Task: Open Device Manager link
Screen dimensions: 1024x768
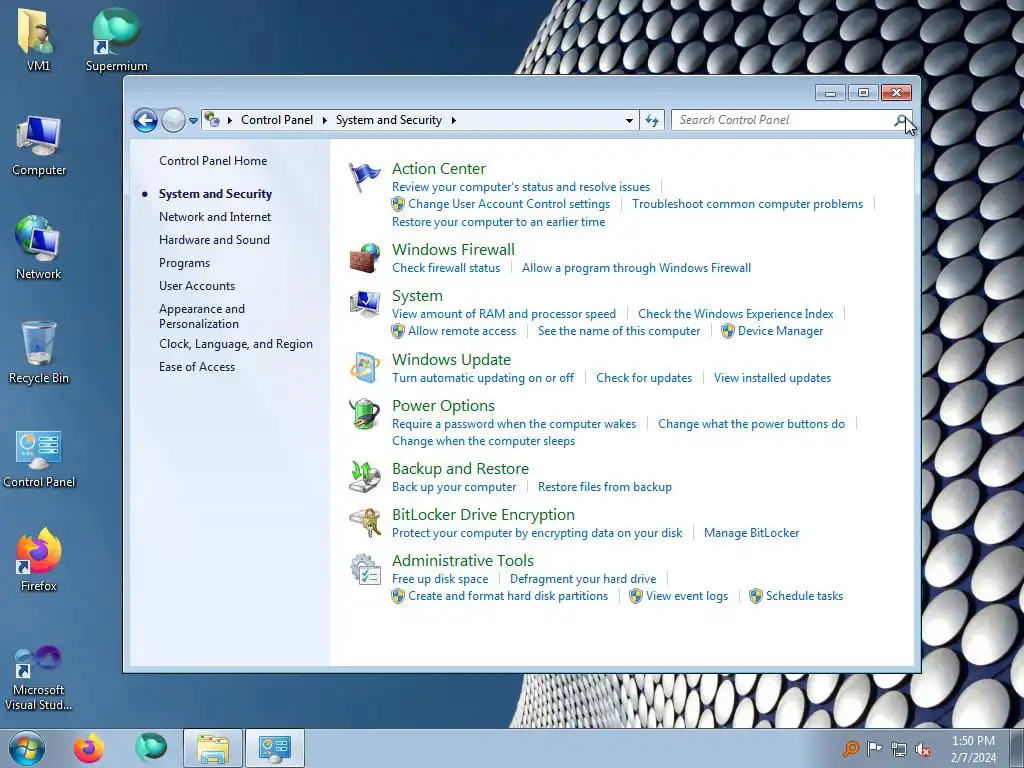Action: pos(780,330)
